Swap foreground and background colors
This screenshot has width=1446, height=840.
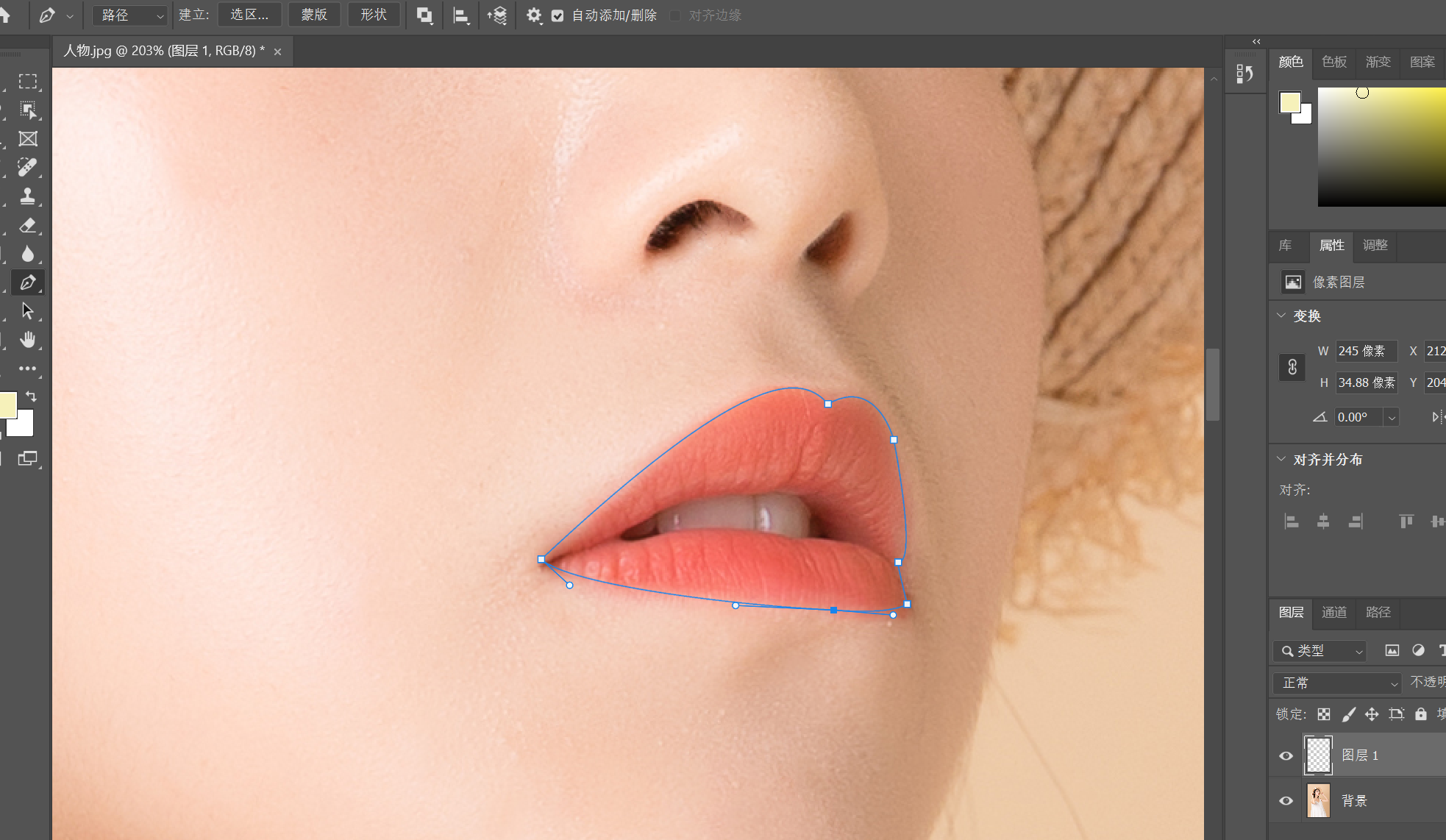pos(31,396)
